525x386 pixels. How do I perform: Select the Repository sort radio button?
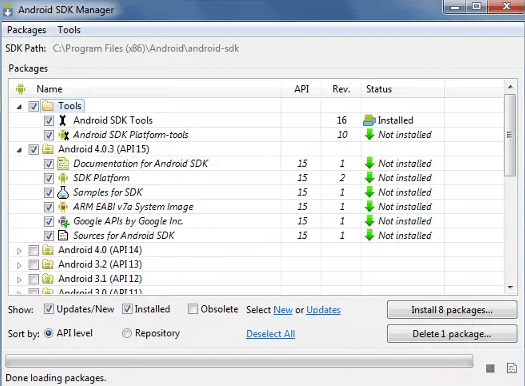pyautogui.click(x=127, y=333)
